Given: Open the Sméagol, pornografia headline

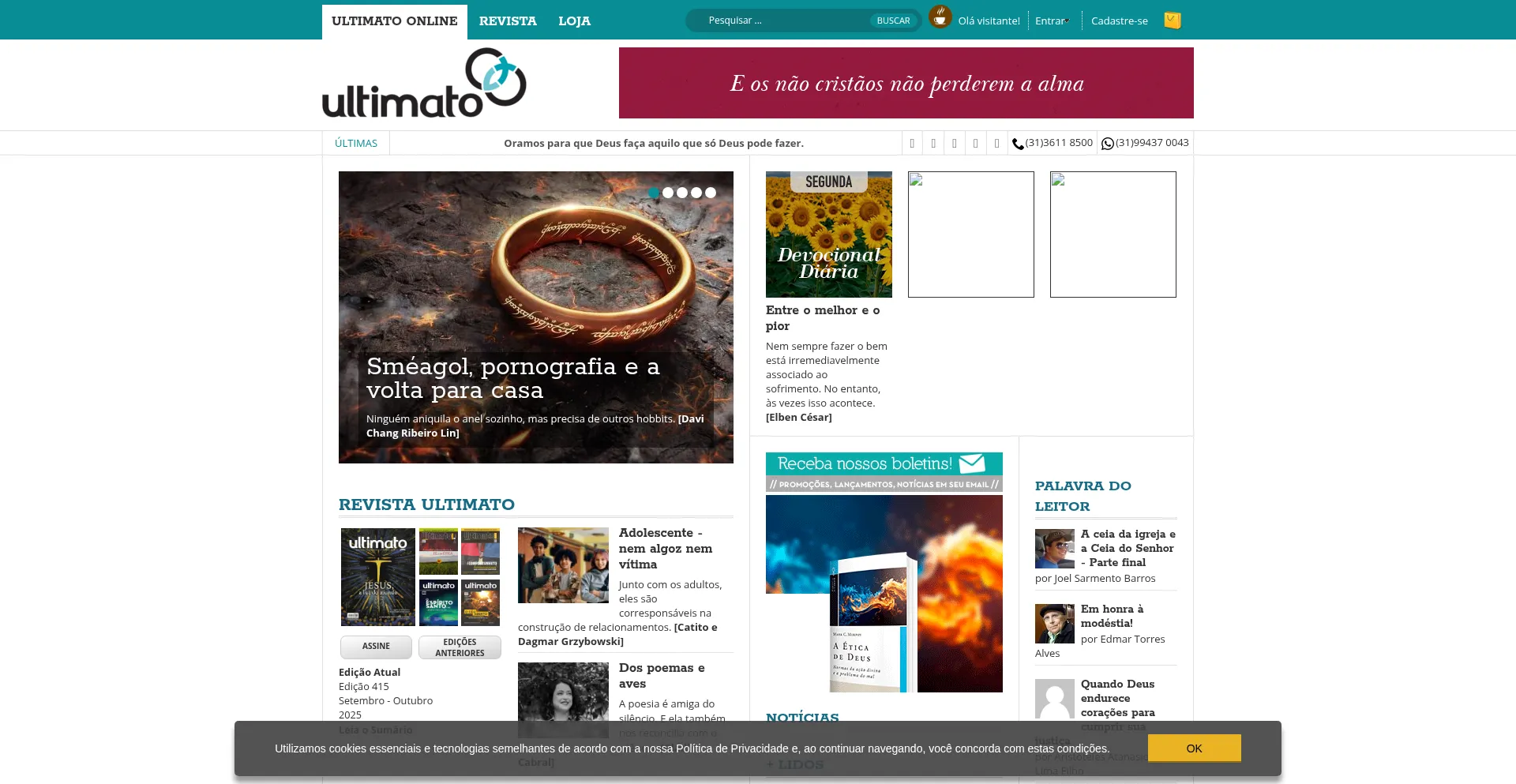Looking at the screenshot, I should click(513, 378).
